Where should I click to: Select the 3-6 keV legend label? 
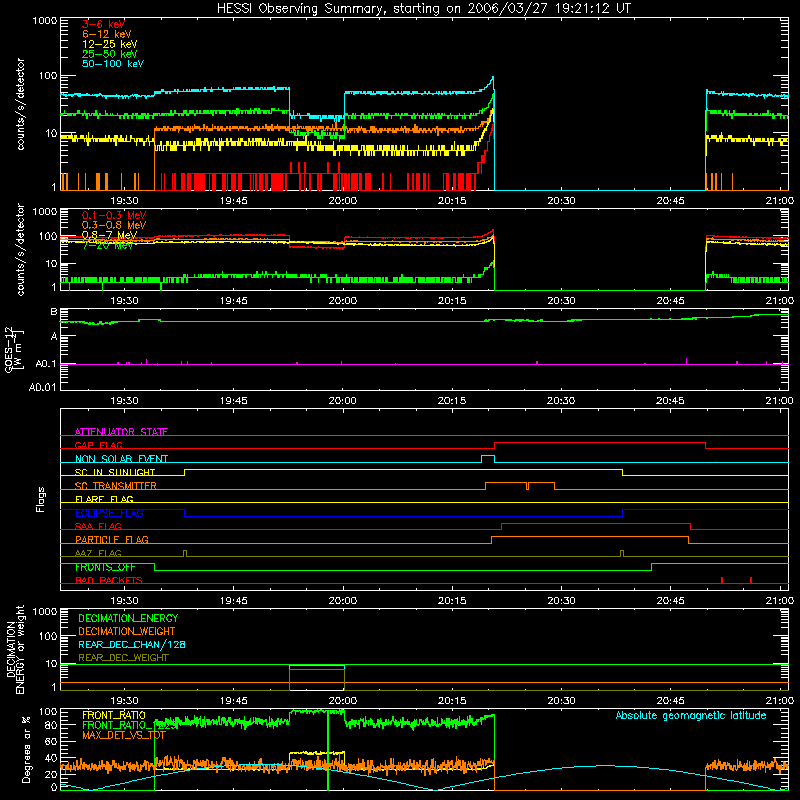click(x=103, y=24)
